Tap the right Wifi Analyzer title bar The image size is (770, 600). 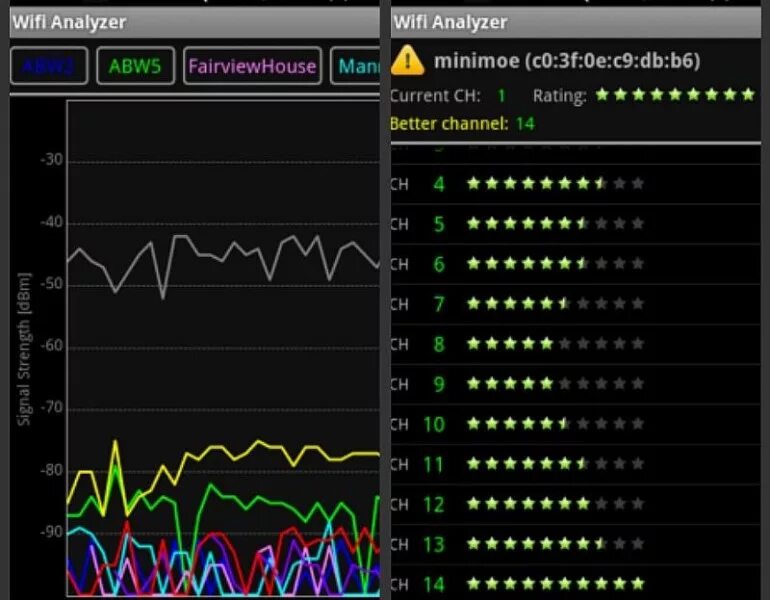(x=576, y=22)
